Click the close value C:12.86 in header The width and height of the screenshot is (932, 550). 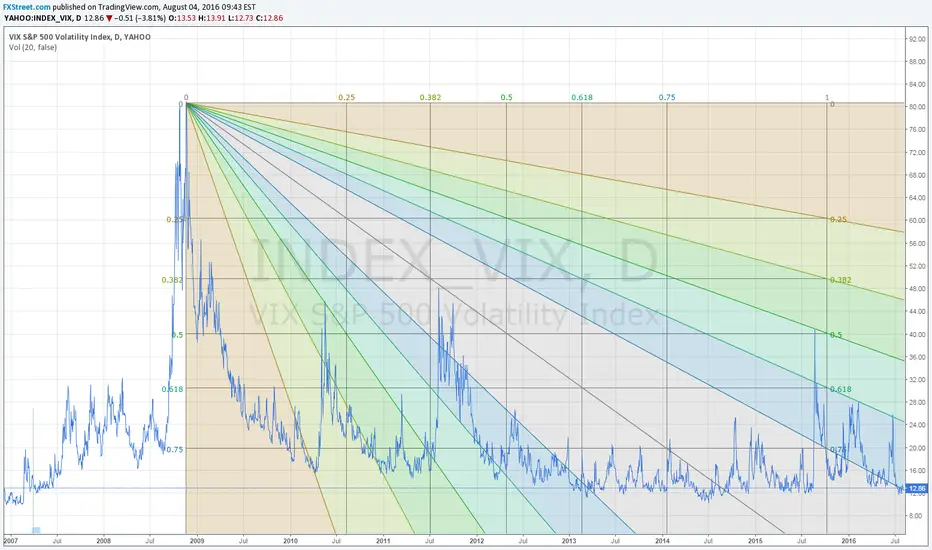[269, 18]
